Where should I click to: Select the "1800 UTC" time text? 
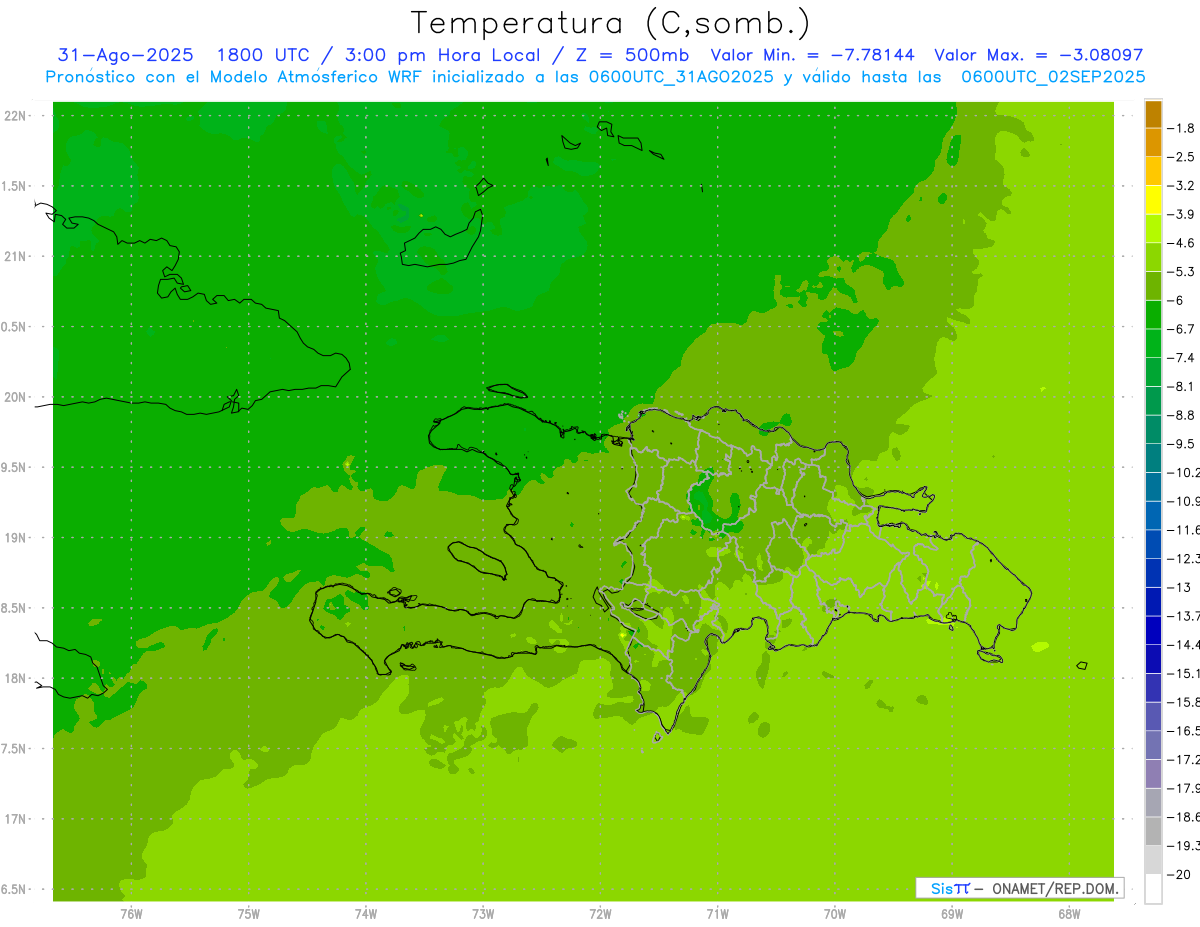(267, 55)
